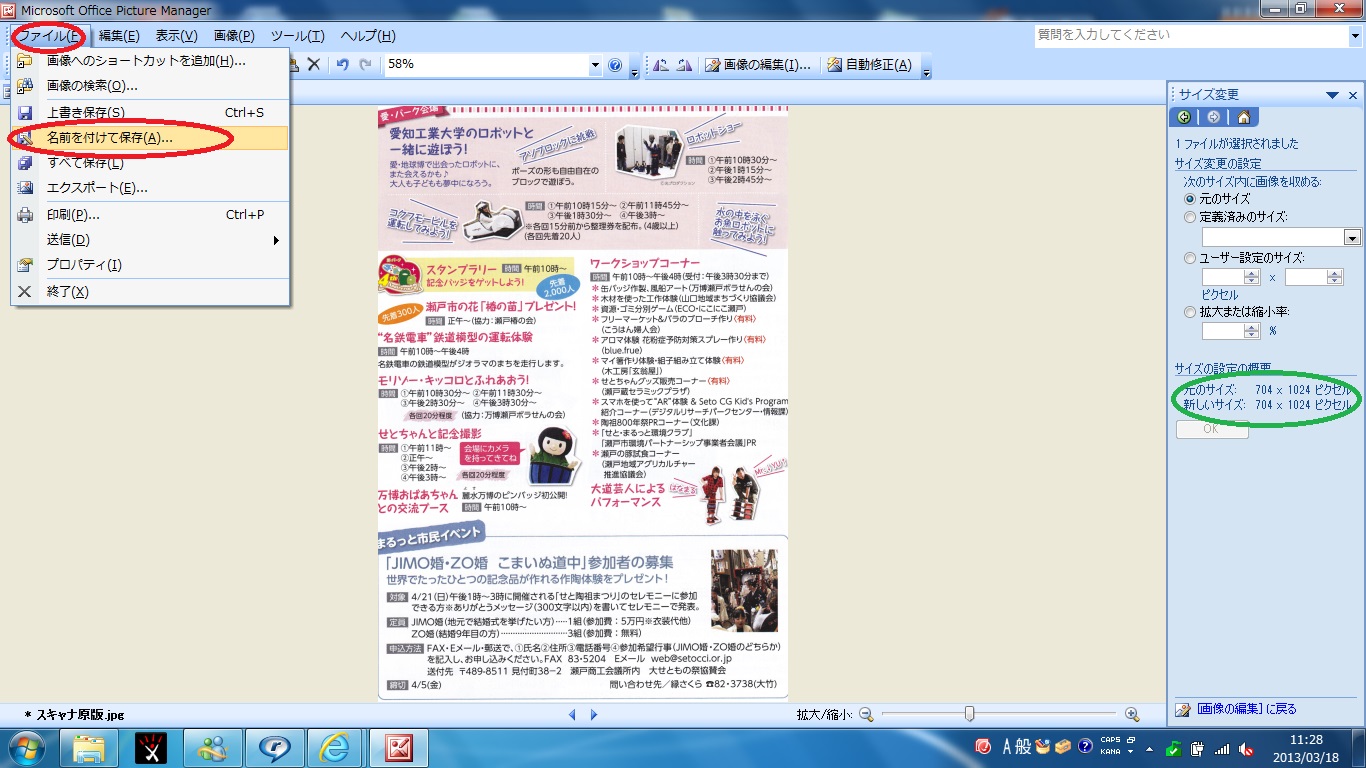1366x768 pixels.
Task: Click the task pane forward arrow
Action: click(x=1213, y=117)
